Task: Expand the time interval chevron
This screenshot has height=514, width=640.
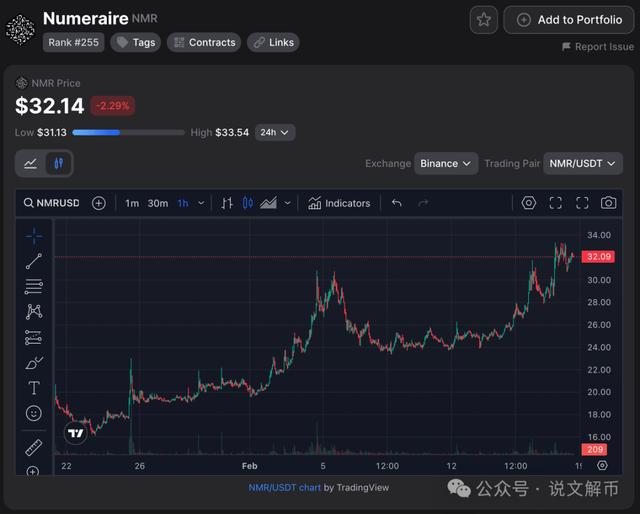Action: [201, 203]
